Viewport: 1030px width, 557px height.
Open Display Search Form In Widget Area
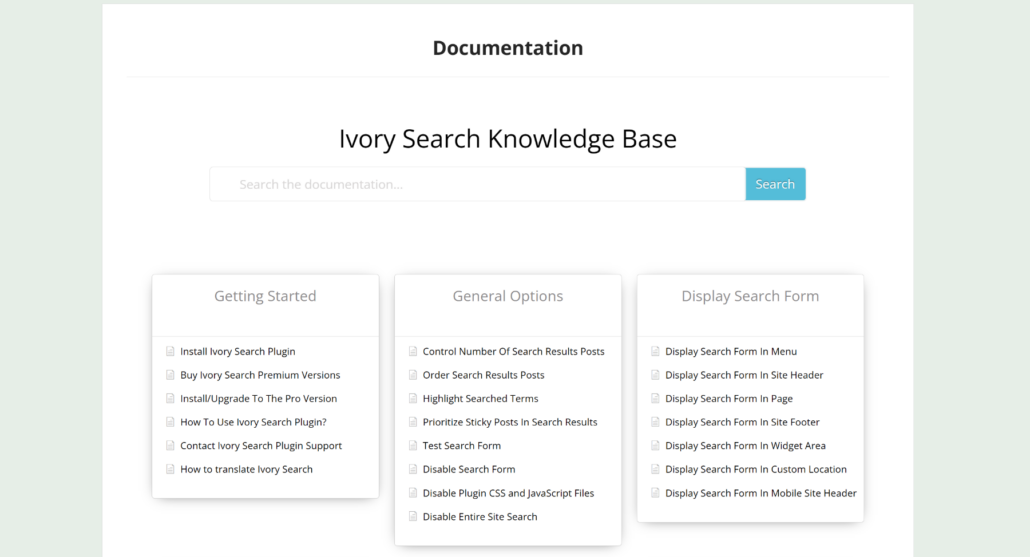[x=746, y=446]
